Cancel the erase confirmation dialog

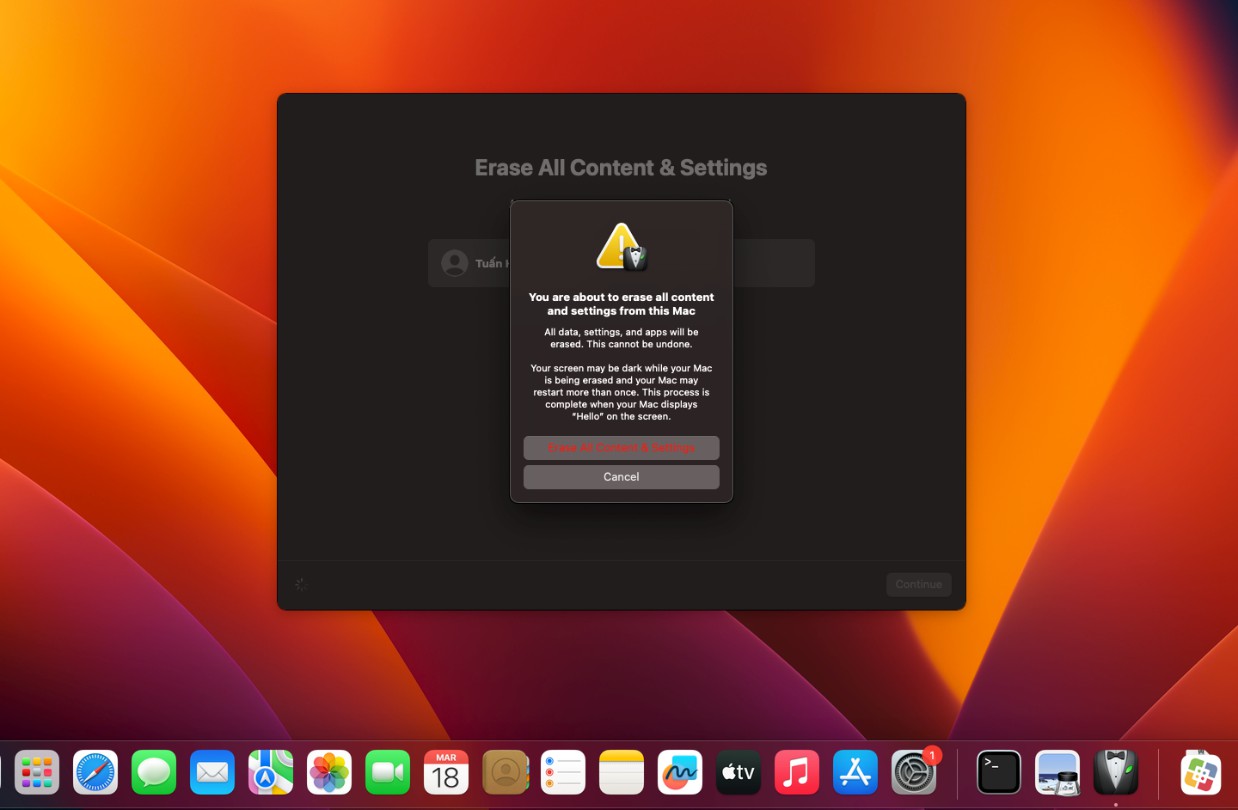pyautogui.click(x=621, y=477)
